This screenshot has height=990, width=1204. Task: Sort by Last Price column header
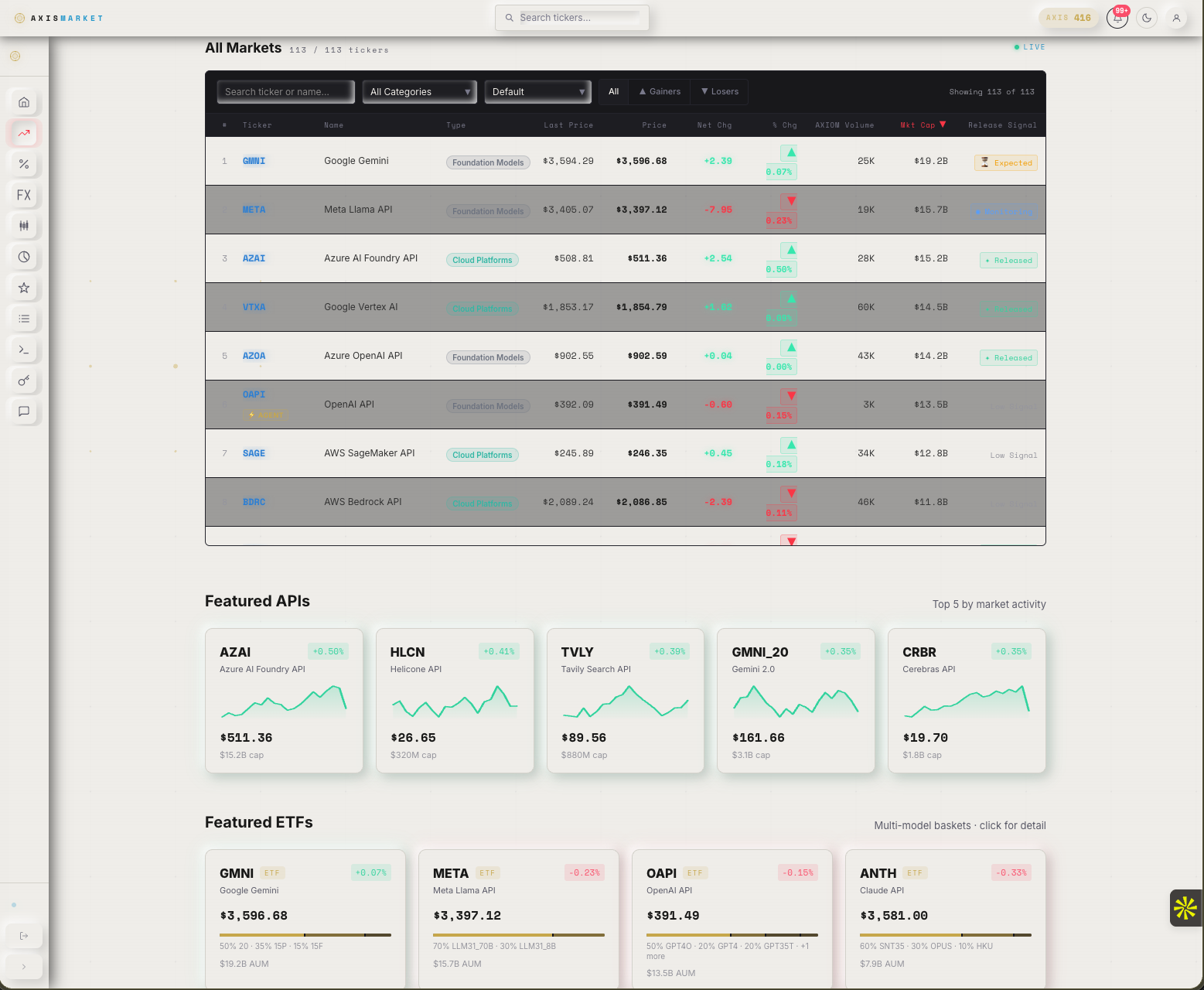568,125
